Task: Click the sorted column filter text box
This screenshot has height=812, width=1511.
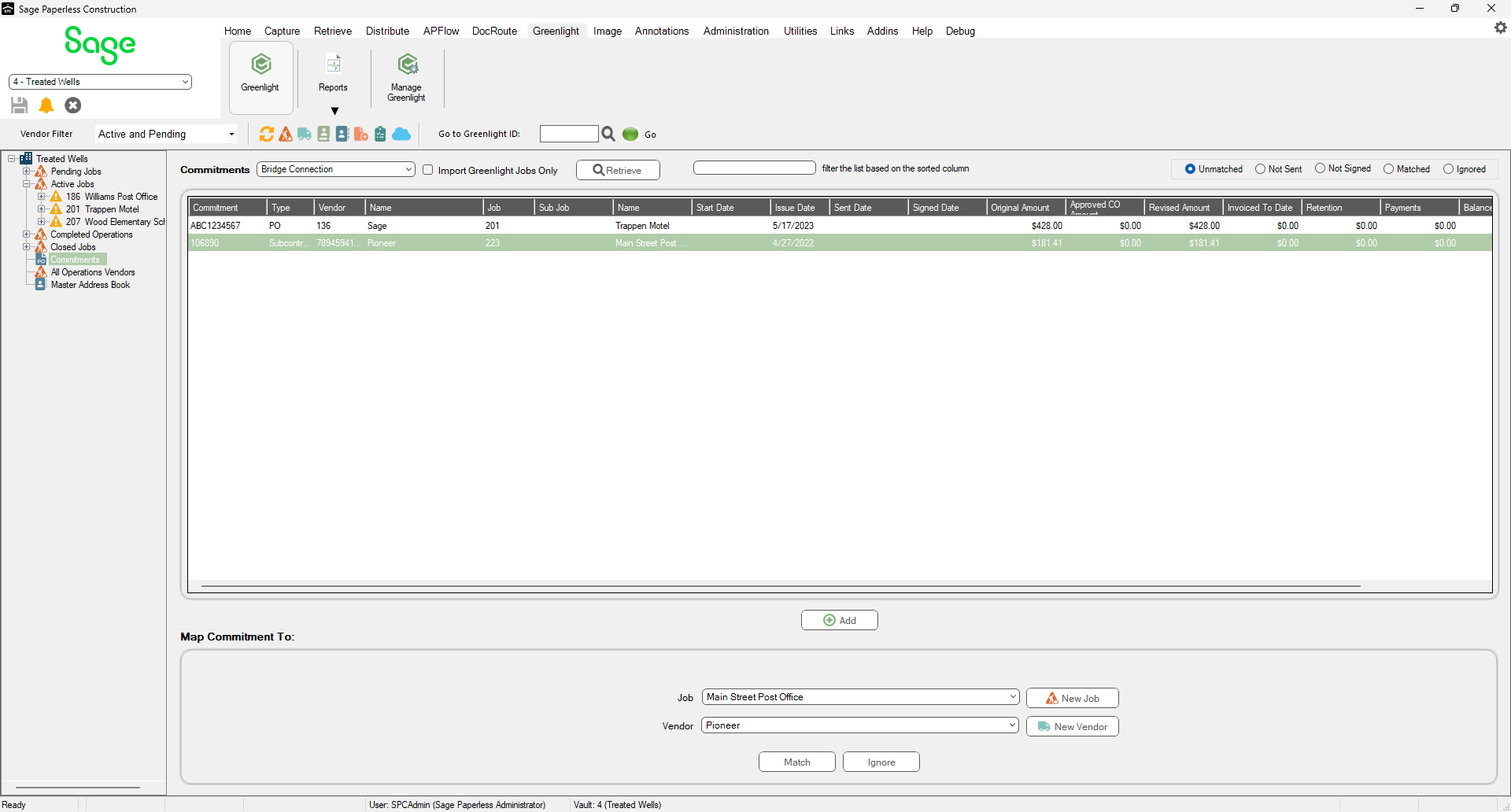Action: click(755, 168)
